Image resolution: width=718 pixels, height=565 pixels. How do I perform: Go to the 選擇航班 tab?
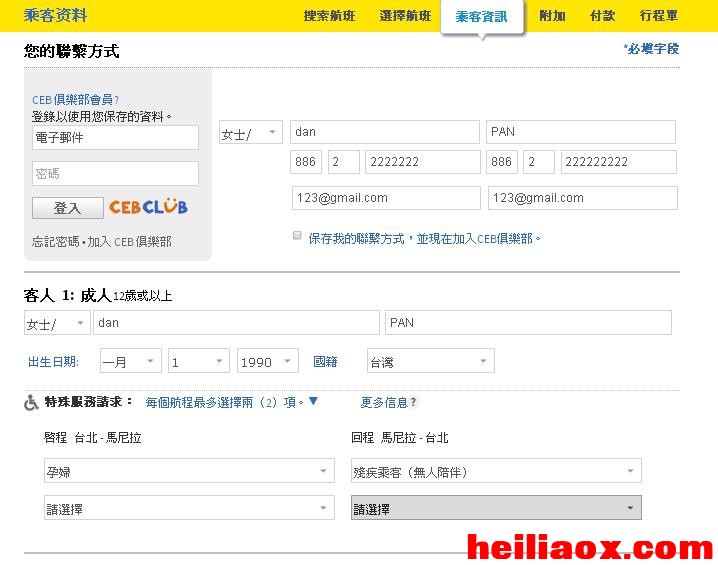click(405, 16)
